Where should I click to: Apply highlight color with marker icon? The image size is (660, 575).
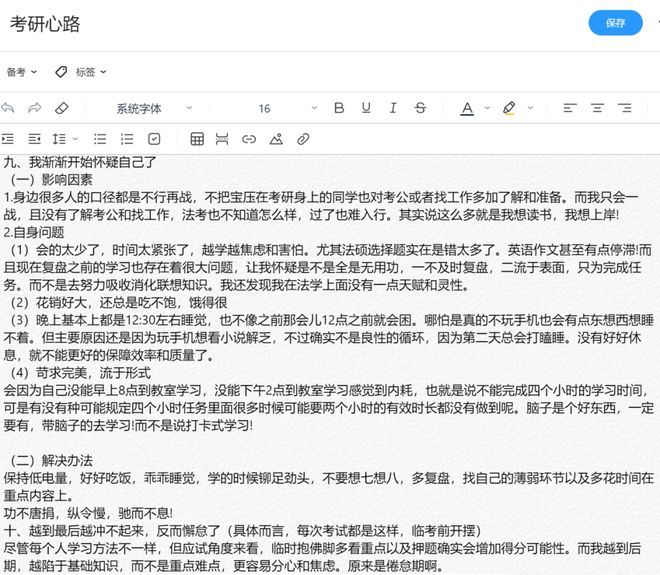click(509, 108)
